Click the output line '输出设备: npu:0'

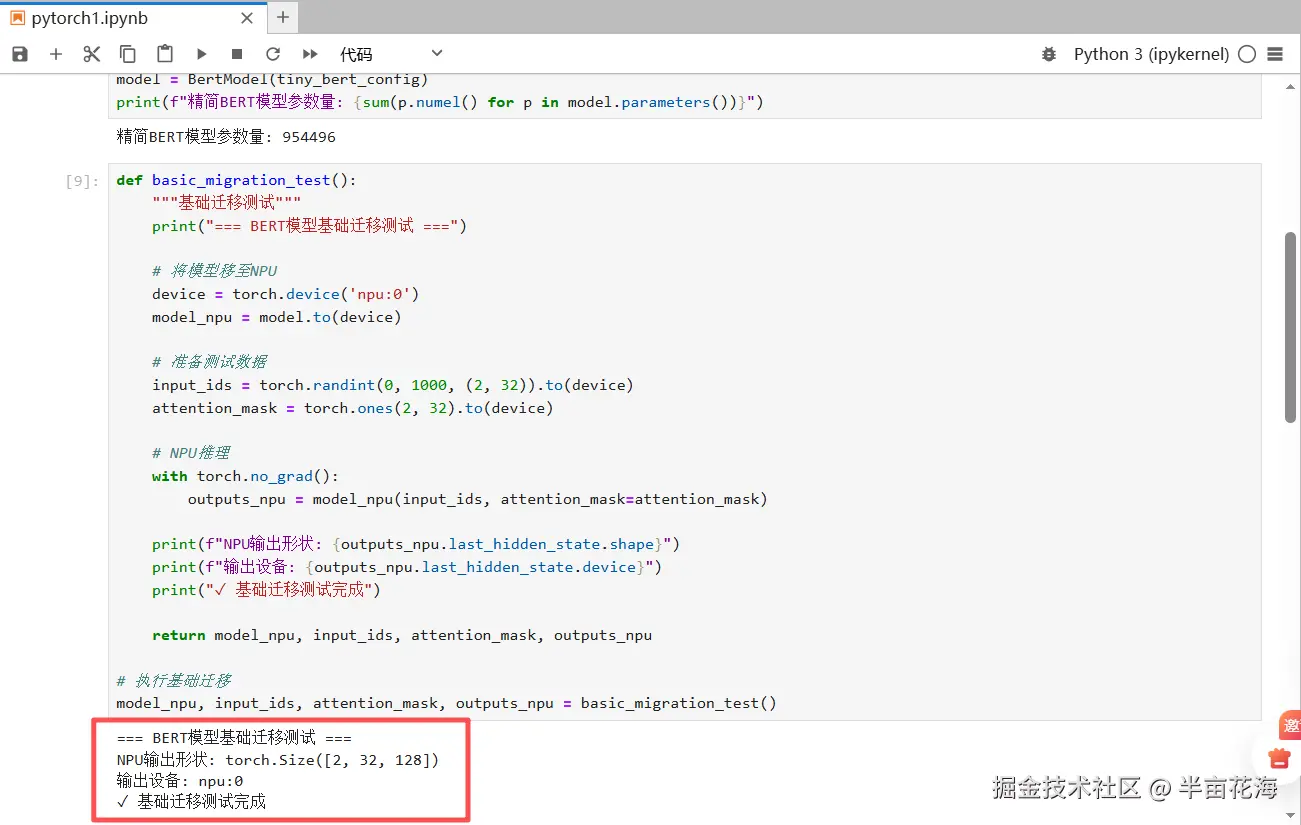(180, 781)
